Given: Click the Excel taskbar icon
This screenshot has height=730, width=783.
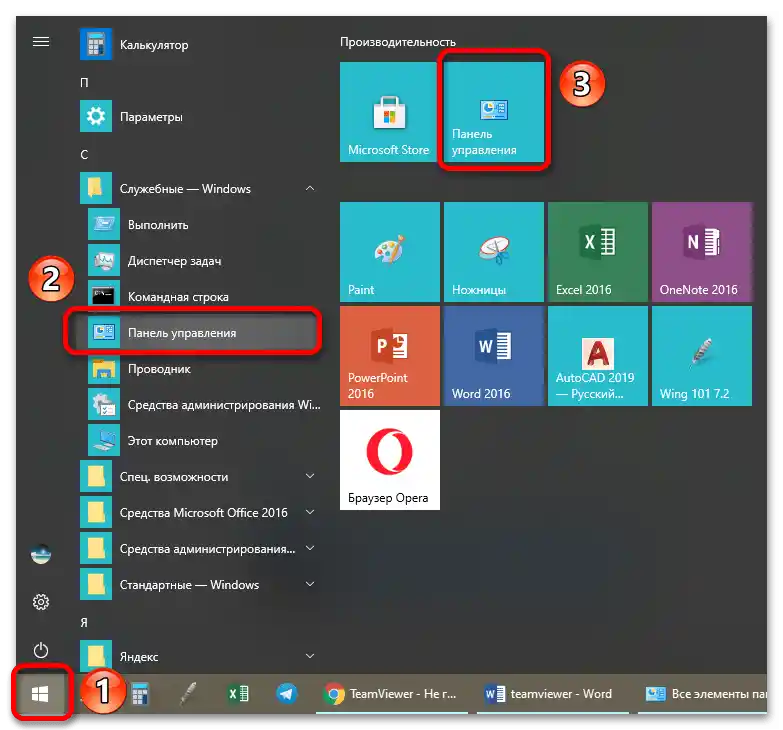Looking at the screenshot, I should coord(238,694).
